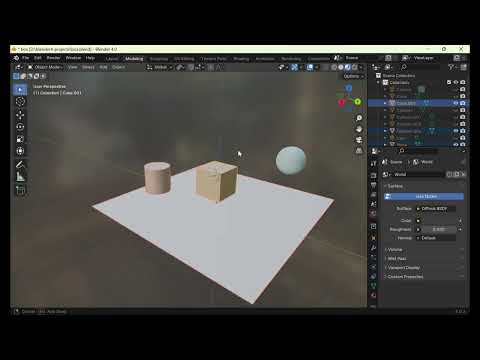Open the File menu
The width and height of the screenshot is (480, 360).
(26, 58)
